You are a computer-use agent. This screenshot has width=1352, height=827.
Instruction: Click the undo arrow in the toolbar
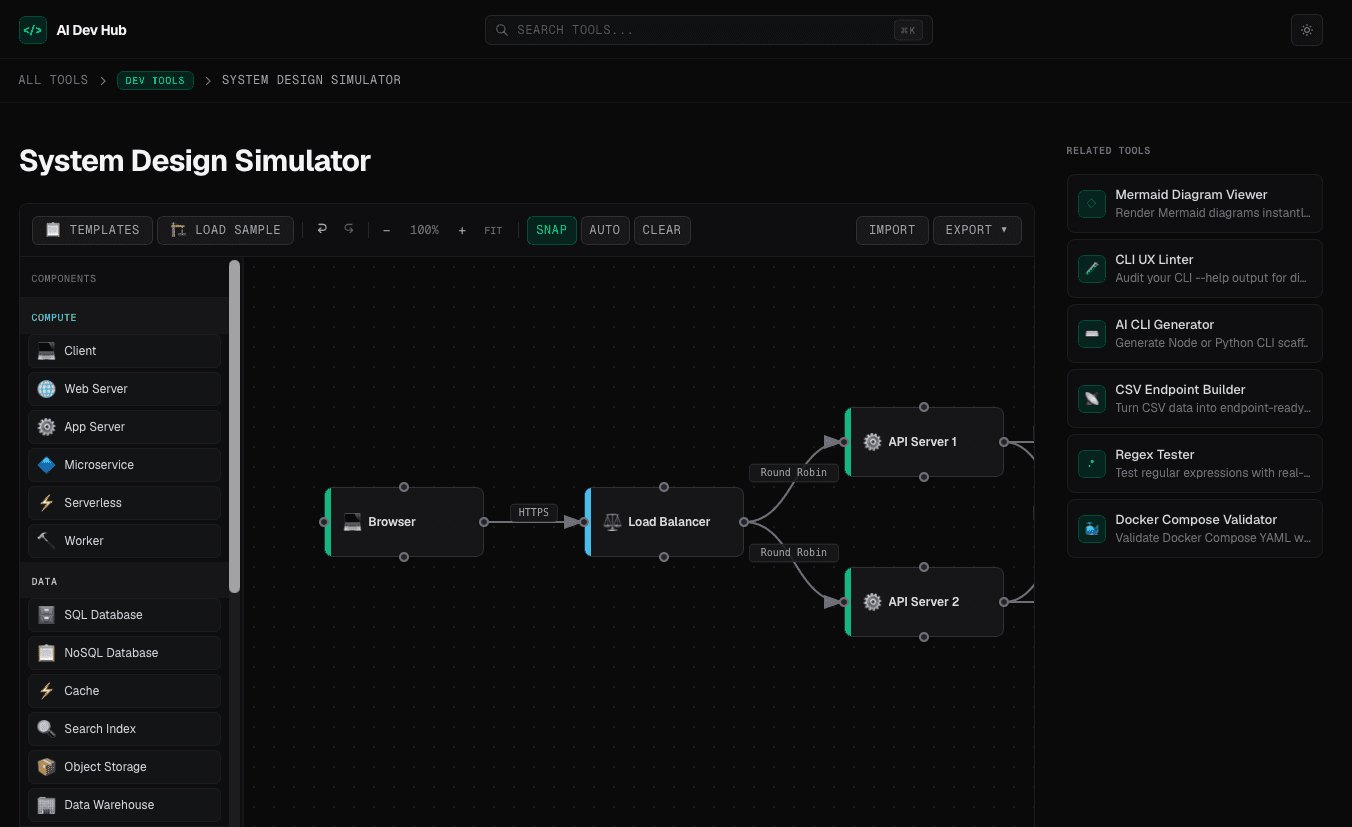[322, 230]
